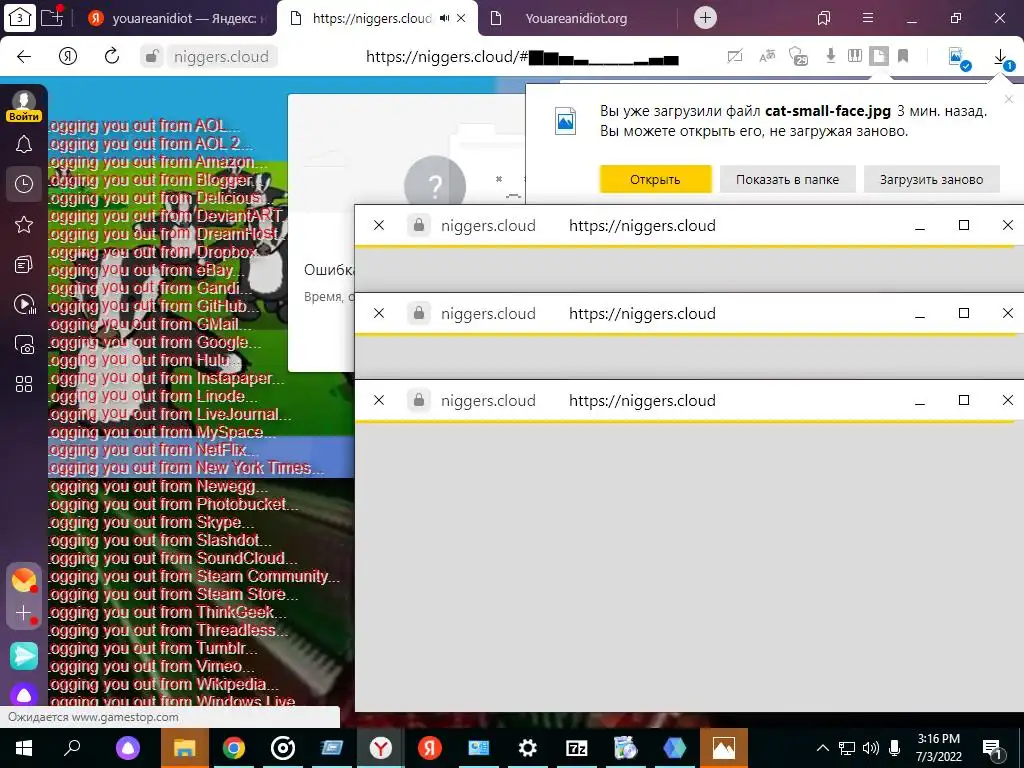This screenshot has width=1024, height=768.
Task: Click the left X in the topmost popup window
Action: (379, 225)
